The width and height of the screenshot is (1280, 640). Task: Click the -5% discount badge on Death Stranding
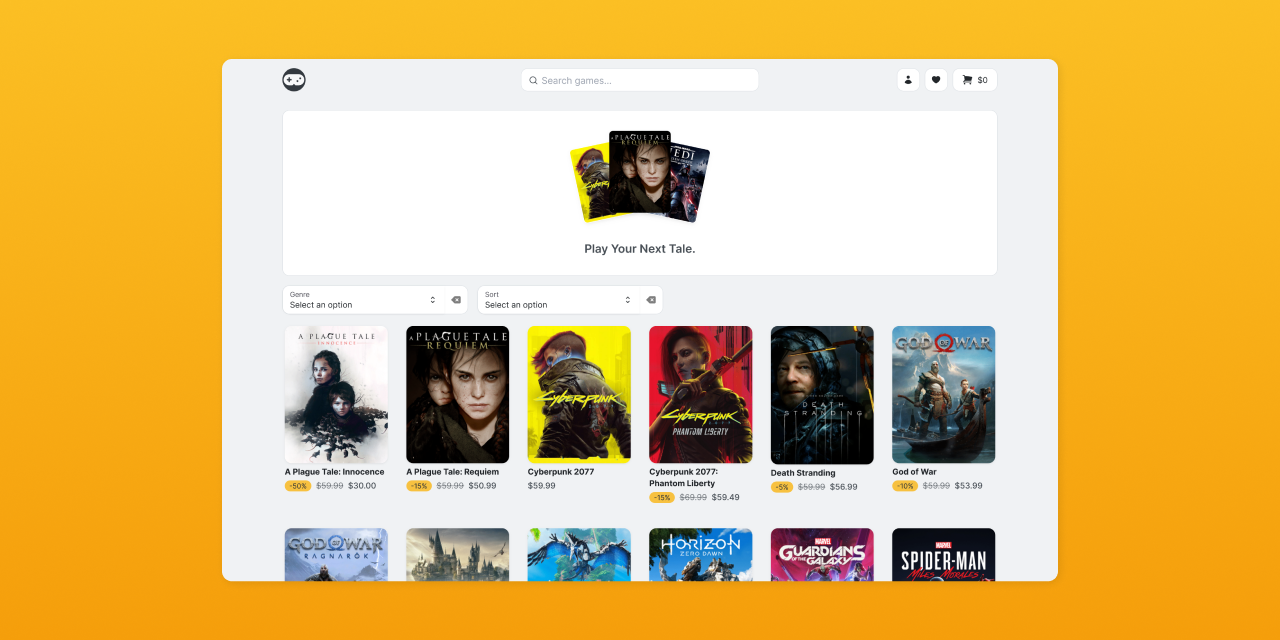point(782,487)
